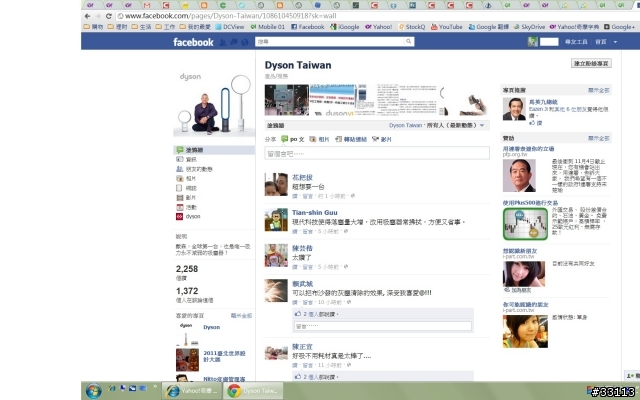This screenshot has height=400, width=640.
Task: Open the Dyson profile picture with fans
Action: (x=214, y=104)
